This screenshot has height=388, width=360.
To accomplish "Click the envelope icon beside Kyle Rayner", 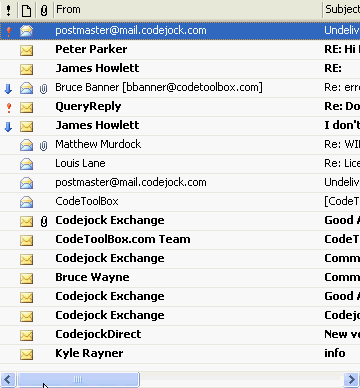I will tap(26, 354).
